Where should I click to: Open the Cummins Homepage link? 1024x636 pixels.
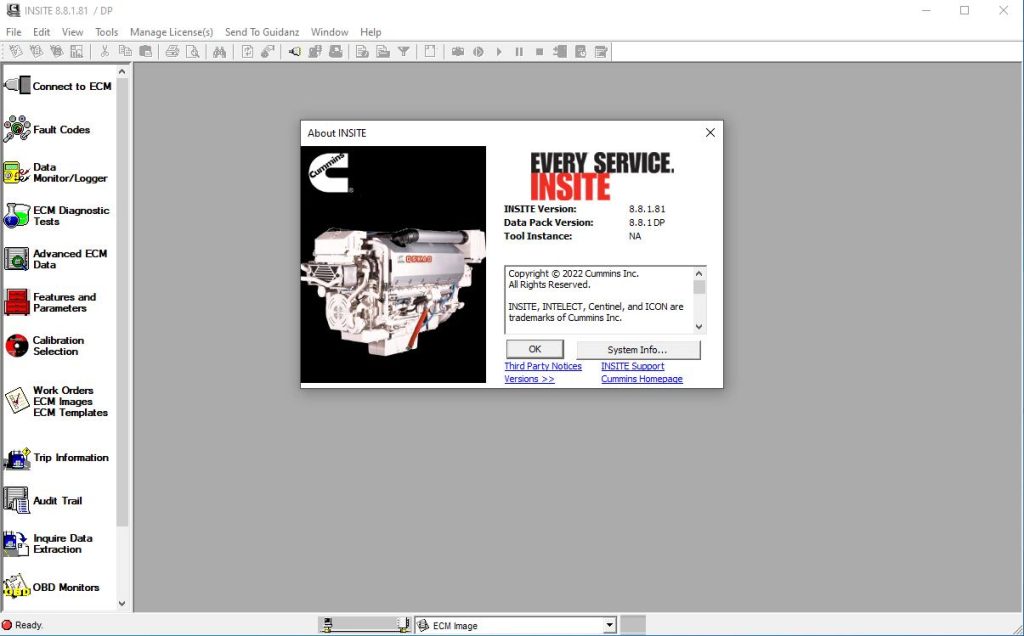coord(641,379)
